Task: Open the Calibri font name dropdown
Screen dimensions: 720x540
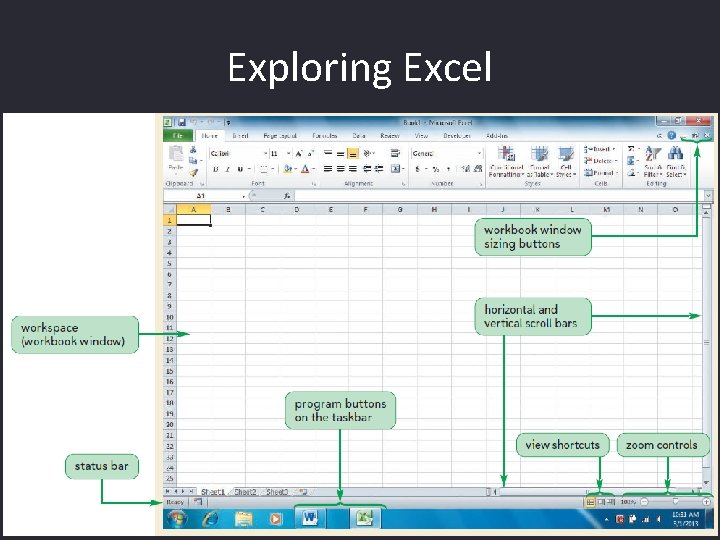Action: click(265, 153)
